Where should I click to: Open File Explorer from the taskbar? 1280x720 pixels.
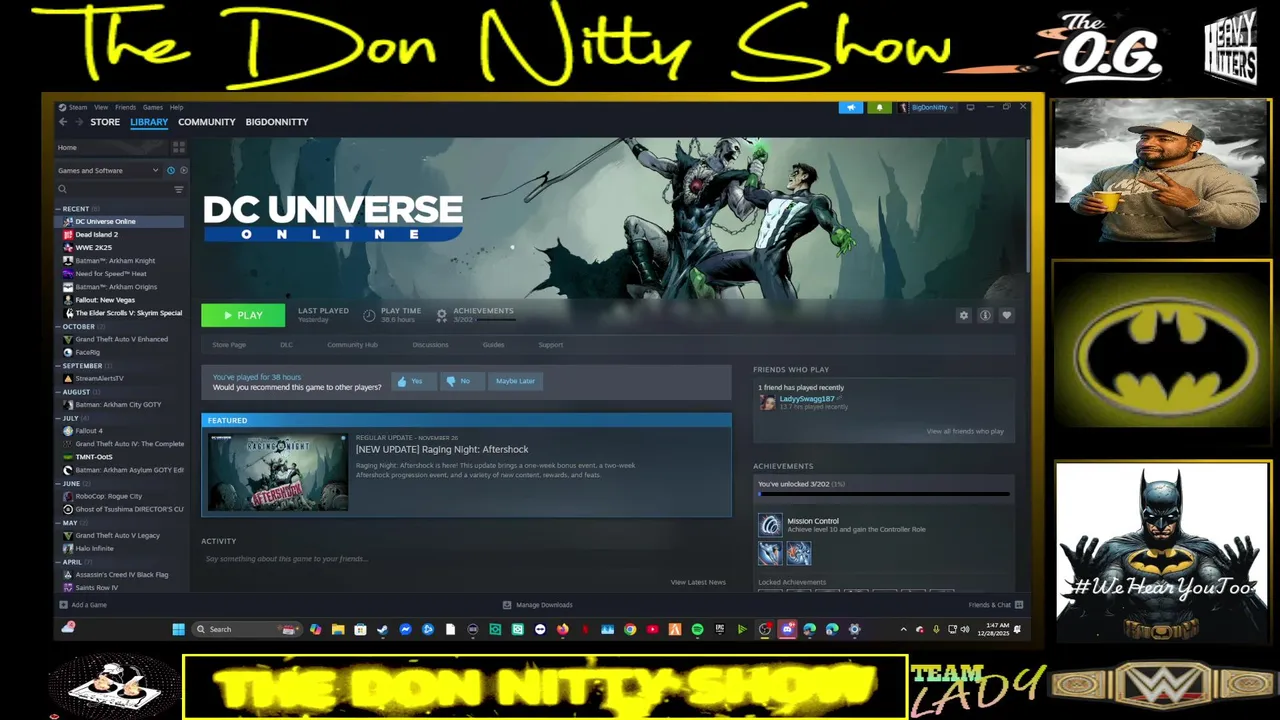pyautogui.click(x=338, y=629)
